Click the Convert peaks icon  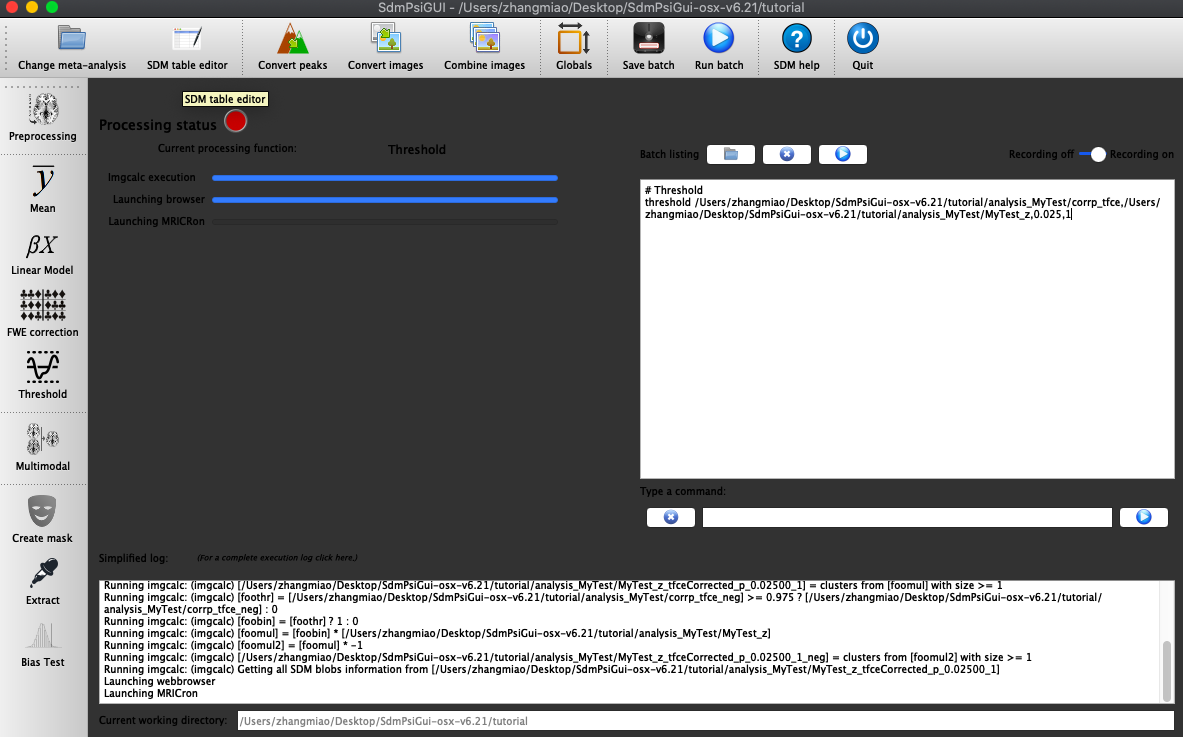pyautogui.click(x=292, y=40)
